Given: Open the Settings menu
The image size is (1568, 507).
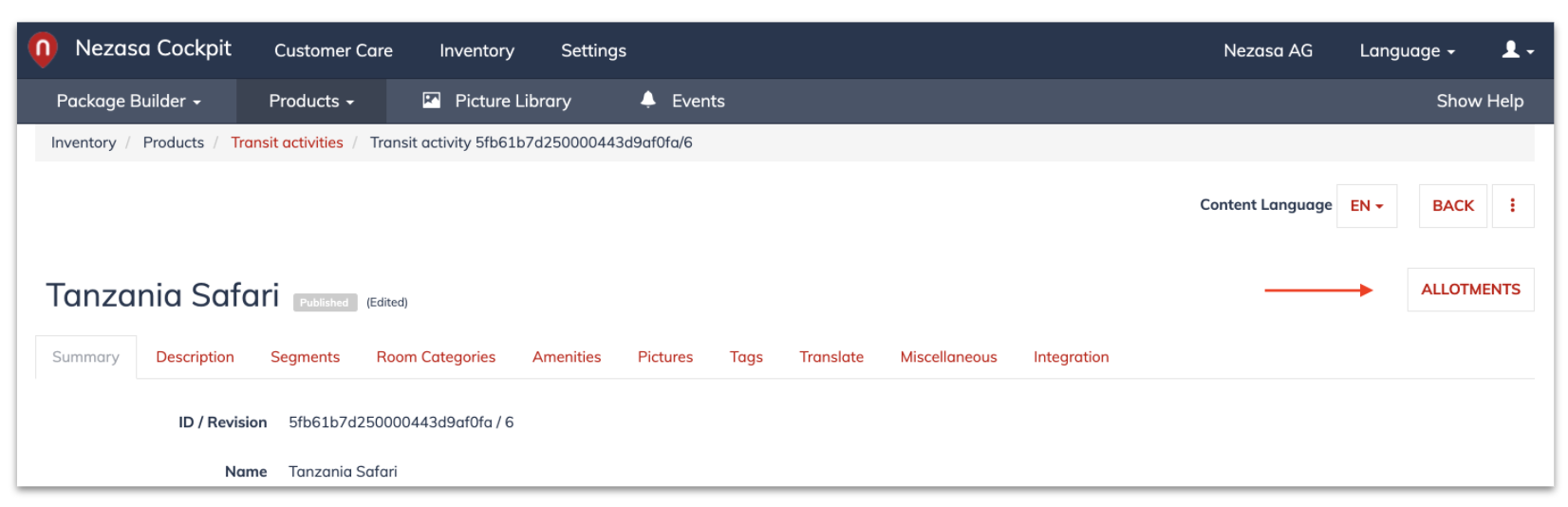Looking at the screenshot, I should [593, 51].
